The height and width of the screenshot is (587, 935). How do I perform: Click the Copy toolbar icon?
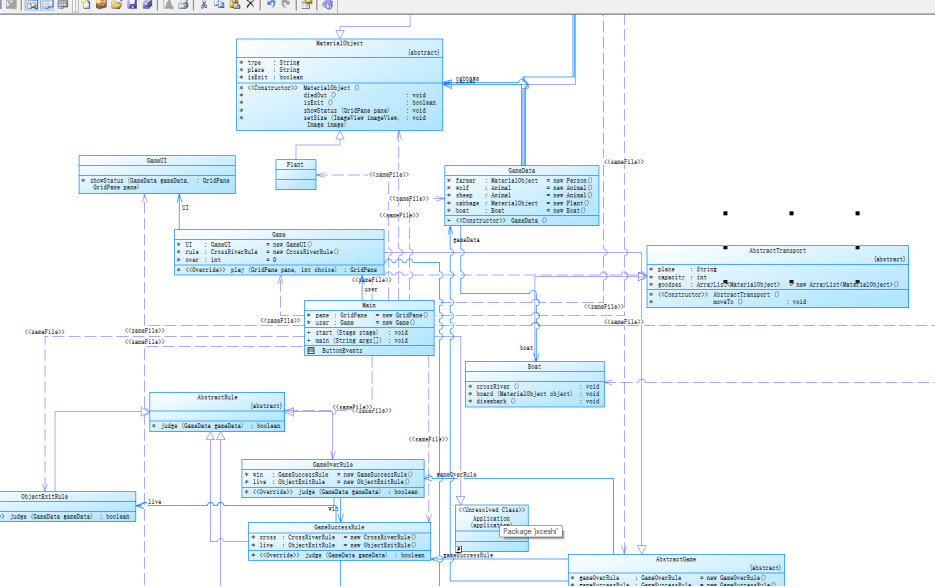point(219,4)
